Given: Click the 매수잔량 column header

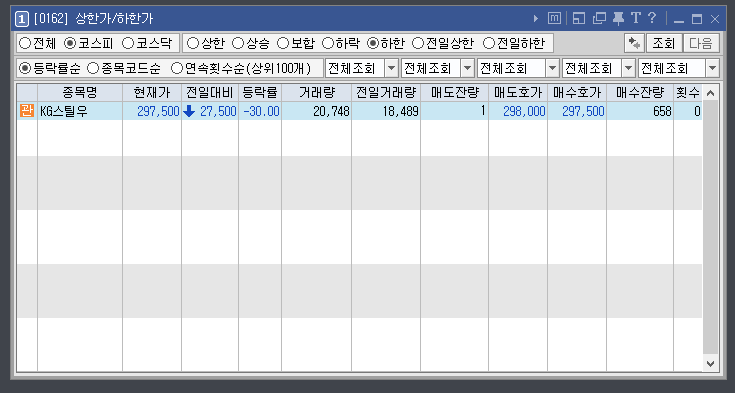Looking at the screenshot, I should click(640, 93).
